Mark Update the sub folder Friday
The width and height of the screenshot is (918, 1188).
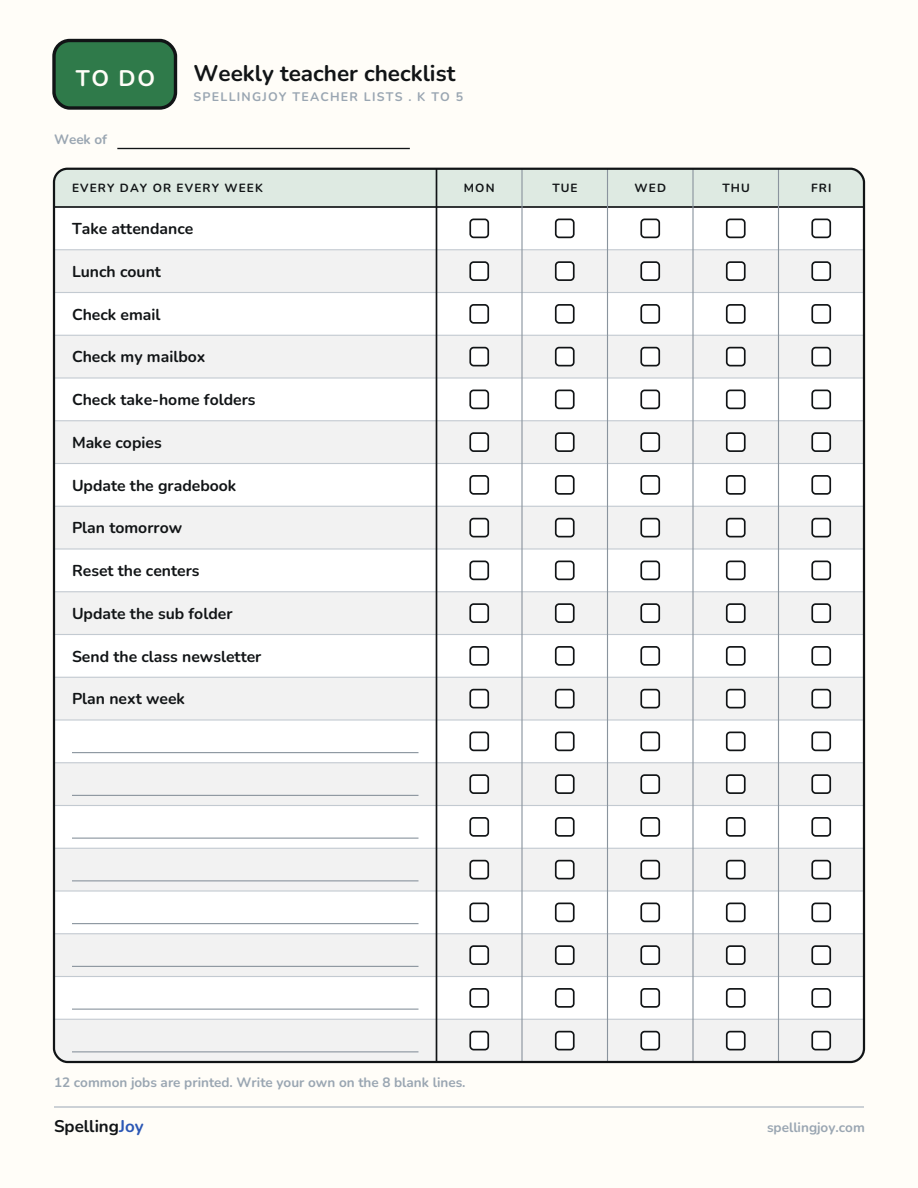tap(821, 613)
